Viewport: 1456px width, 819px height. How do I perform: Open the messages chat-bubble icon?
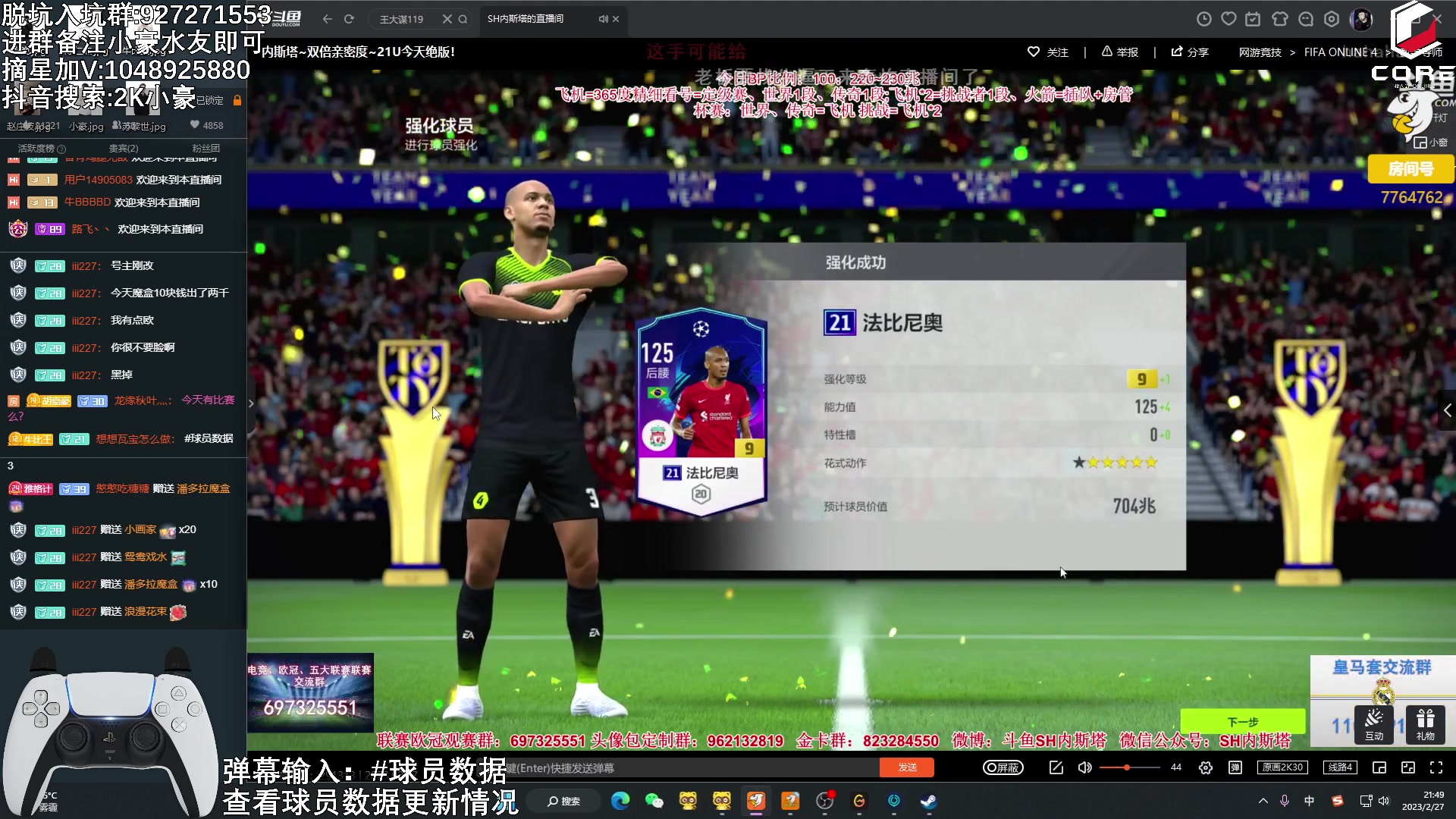pyautogui.click(x=1306, y=19)
